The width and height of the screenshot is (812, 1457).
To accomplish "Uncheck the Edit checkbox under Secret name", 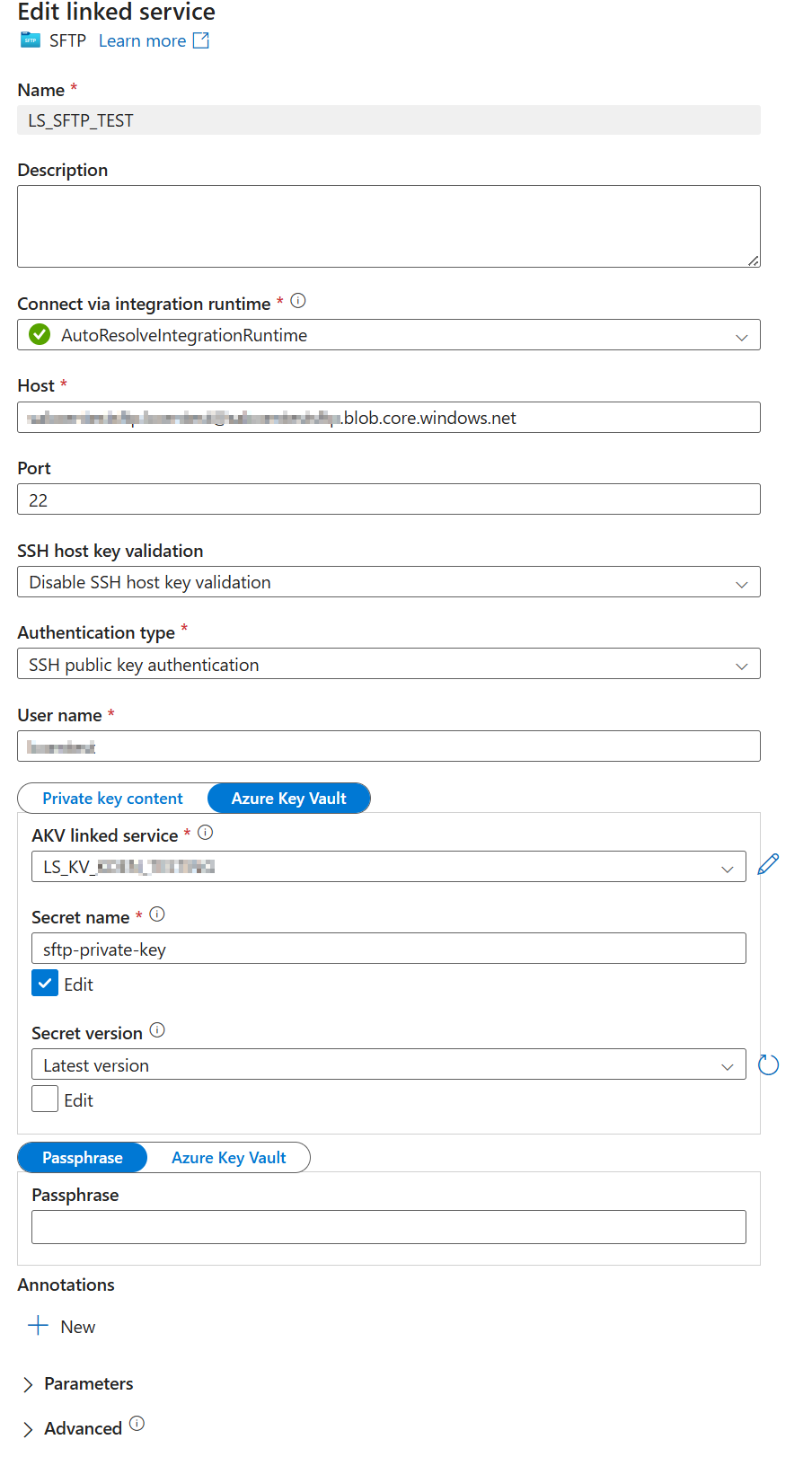I will [x=45, y=984].
